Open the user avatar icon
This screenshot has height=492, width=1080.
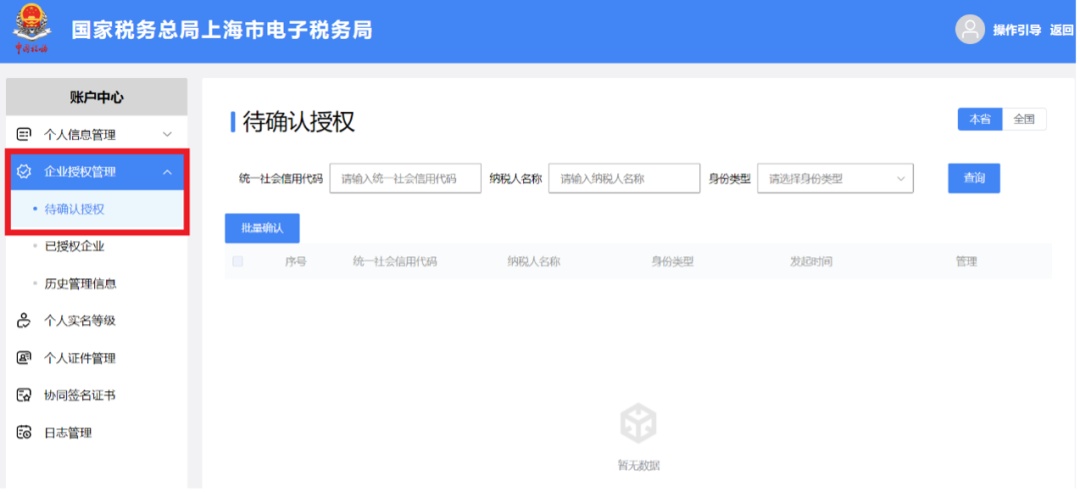coord(970,30)
